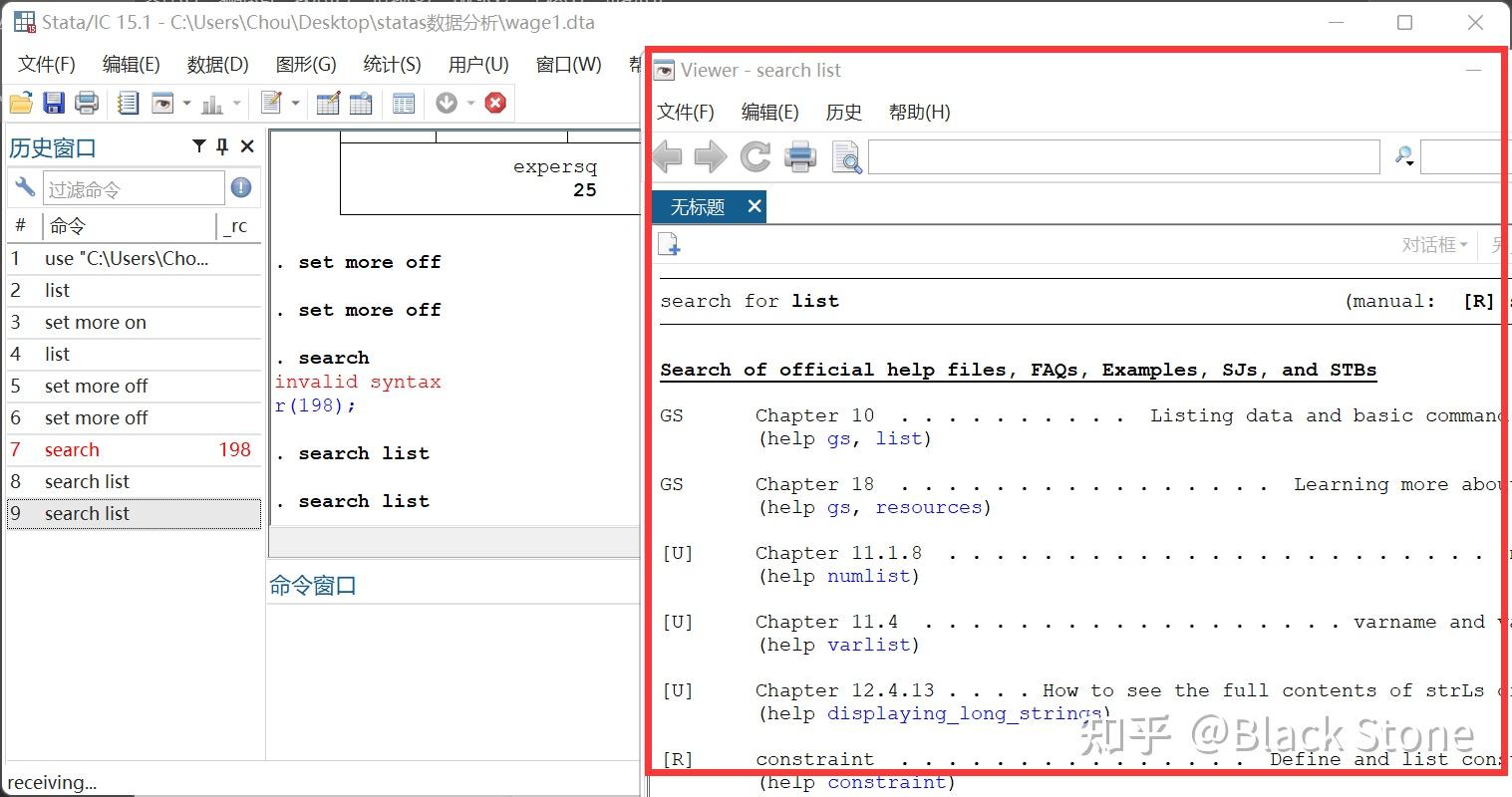Screen dimensions: 1512x797
Task: Refresh the Viewer with the reload icon
Action: (x=756, y=156)
